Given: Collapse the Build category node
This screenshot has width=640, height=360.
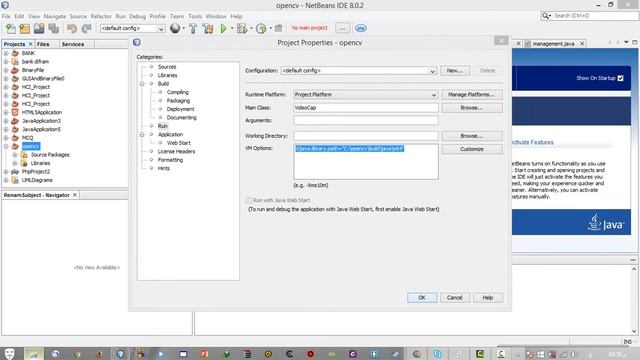Looking at the screenshot, I should [x=142, y=84].
